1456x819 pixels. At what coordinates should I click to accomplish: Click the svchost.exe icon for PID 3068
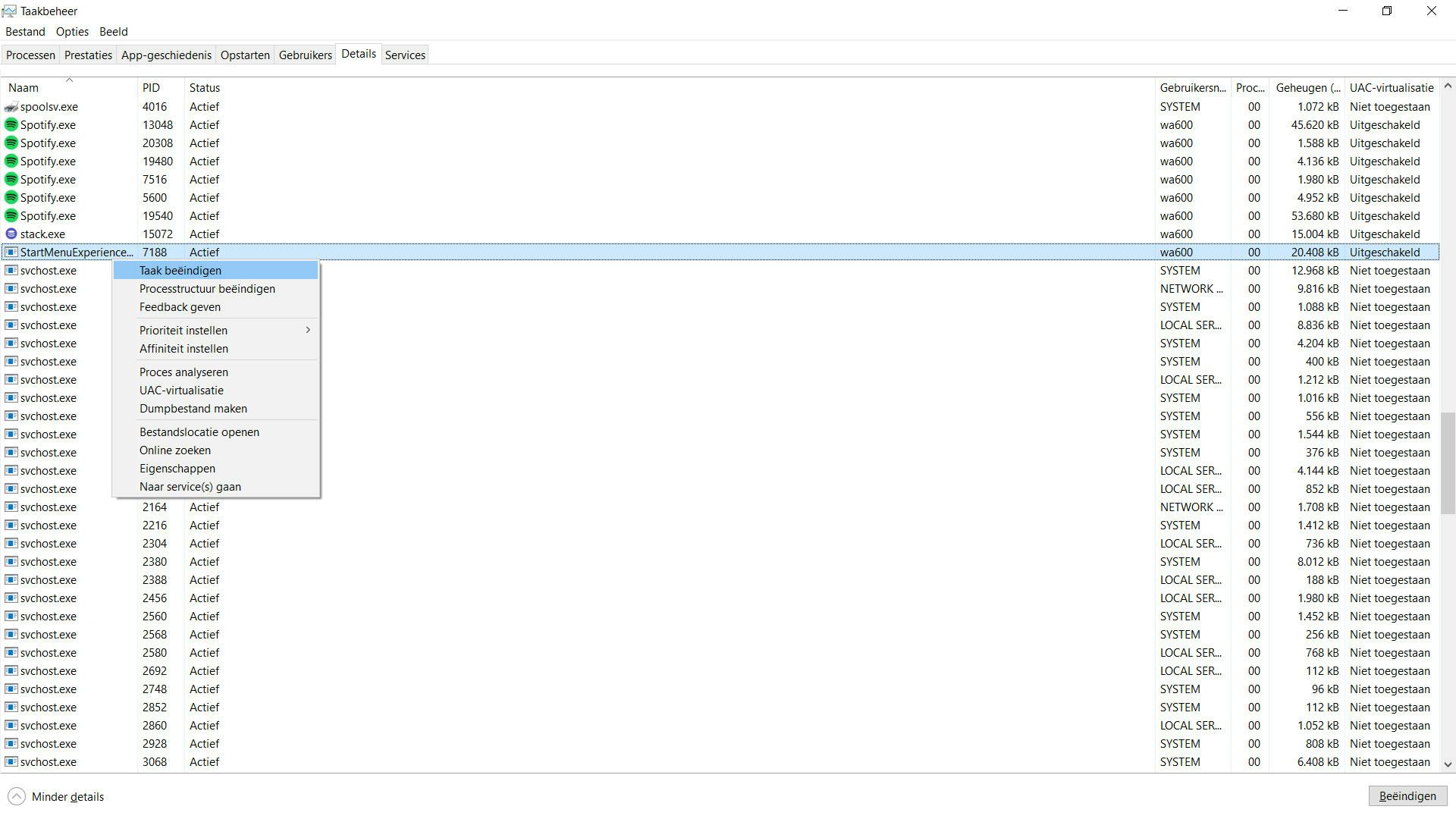[x=11, y=762]
